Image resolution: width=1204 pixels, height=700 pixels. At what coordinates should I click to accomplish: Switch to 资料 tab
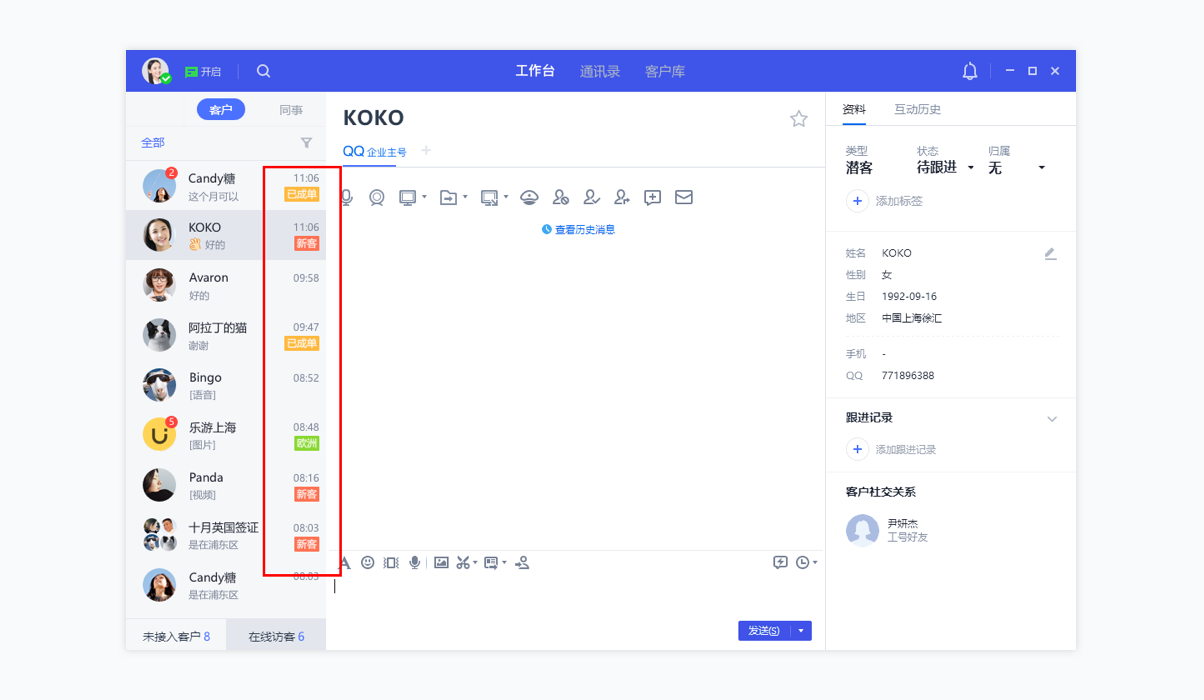854,110
